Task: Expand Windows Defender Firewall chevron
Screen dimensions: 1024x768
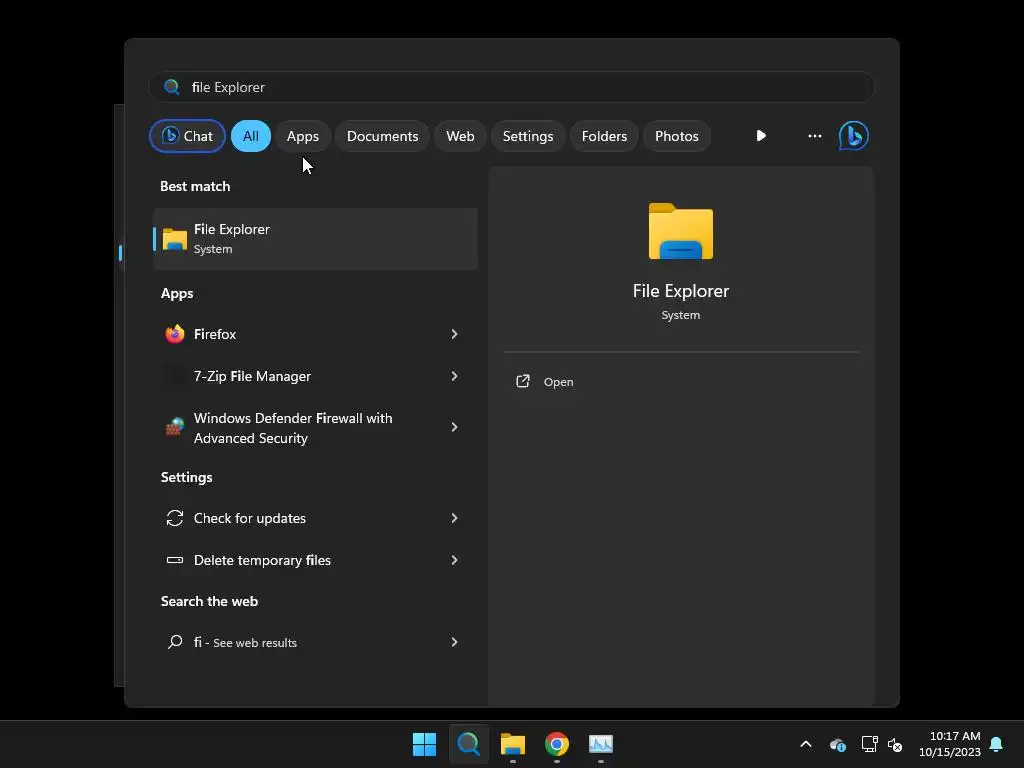Action: [455, 427]
